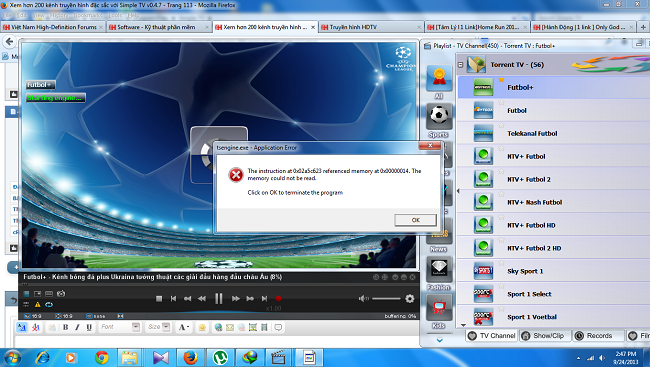Click the red record button
650x367 pixels.
(x=279, y=299)
